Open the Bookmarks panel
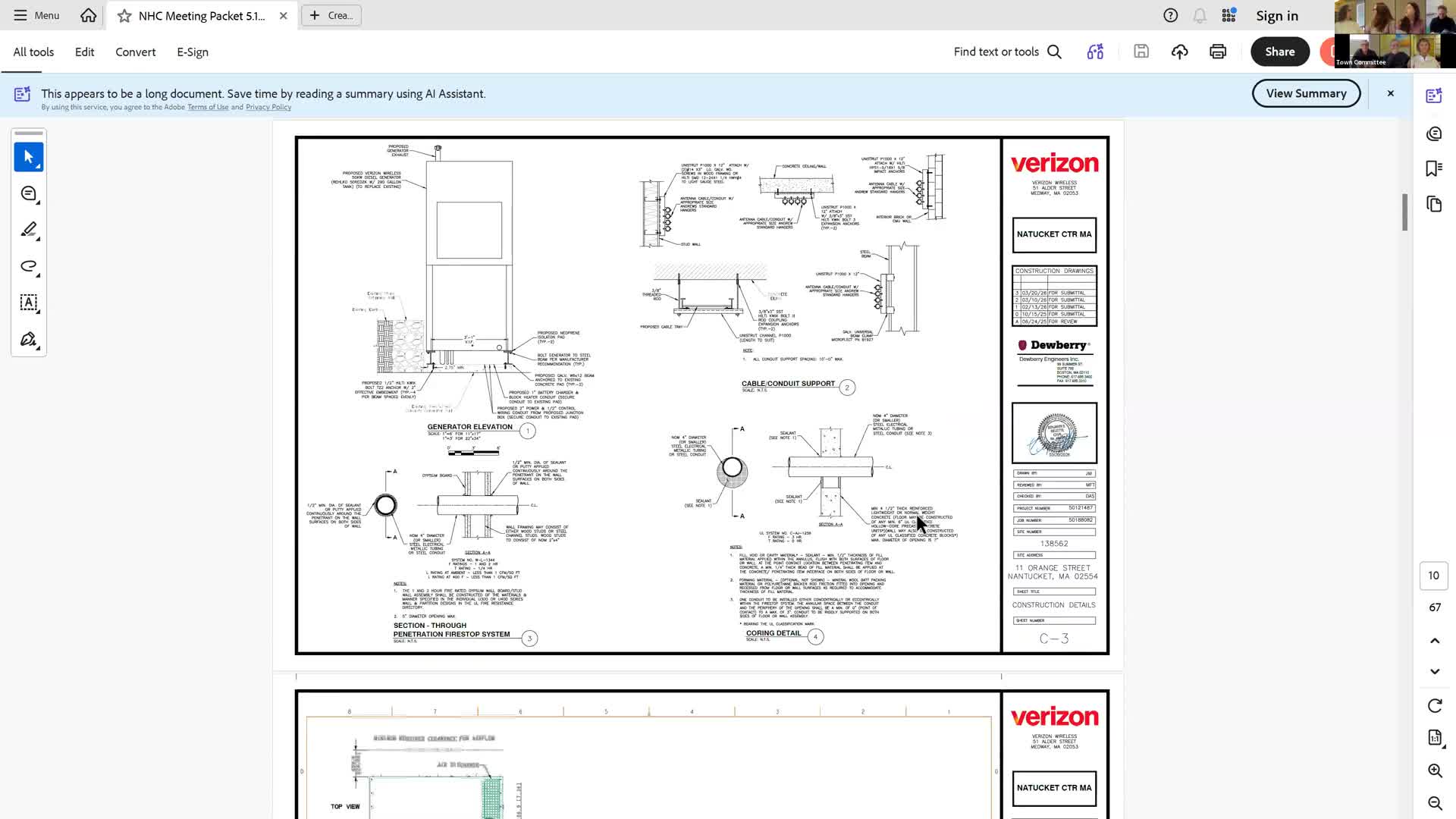 tap(1434, 168)
